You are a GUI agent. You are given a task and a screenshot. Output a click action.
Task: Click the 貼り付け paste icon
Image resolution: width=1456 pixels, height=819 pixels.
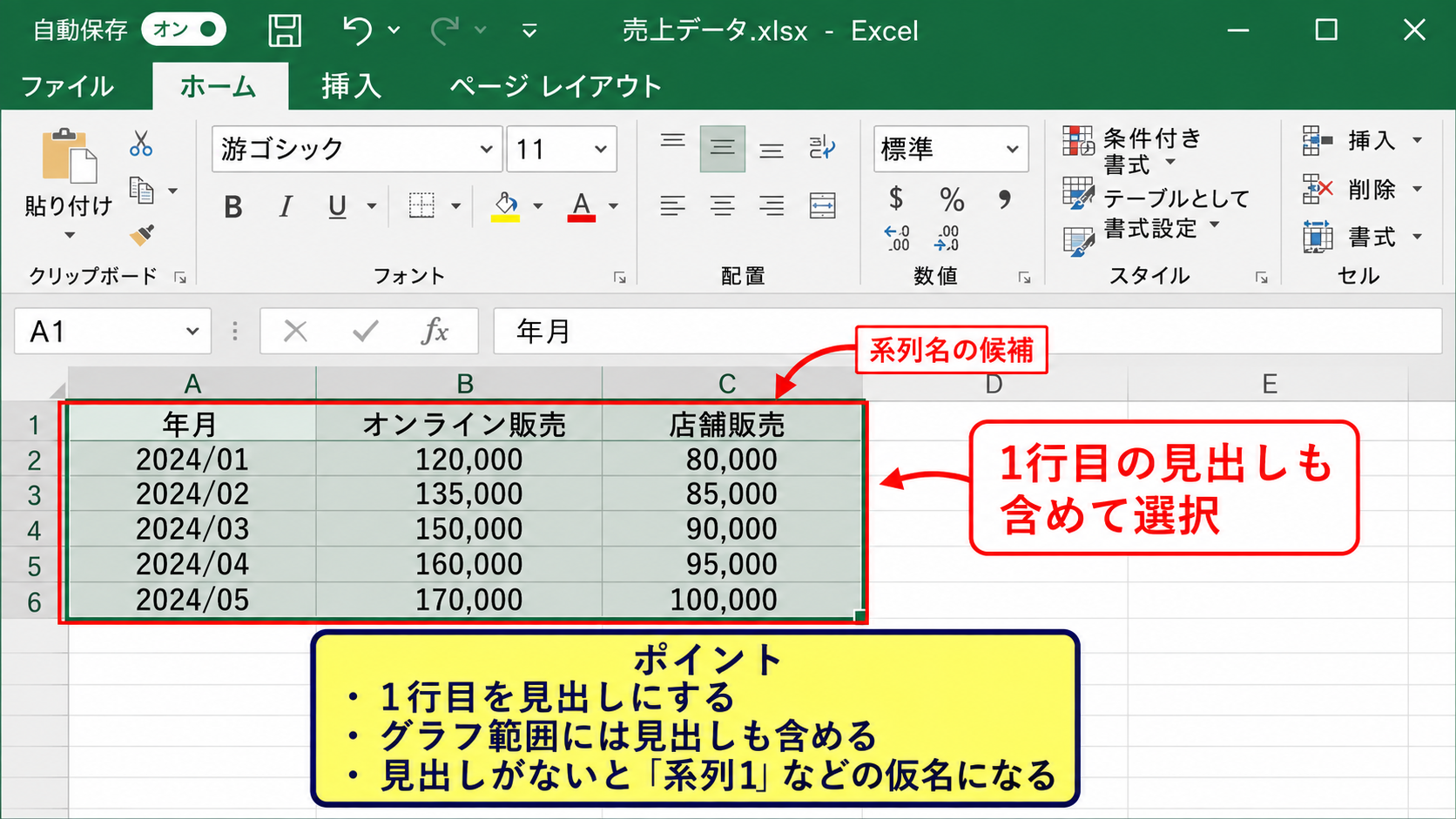tap(69, 157)
